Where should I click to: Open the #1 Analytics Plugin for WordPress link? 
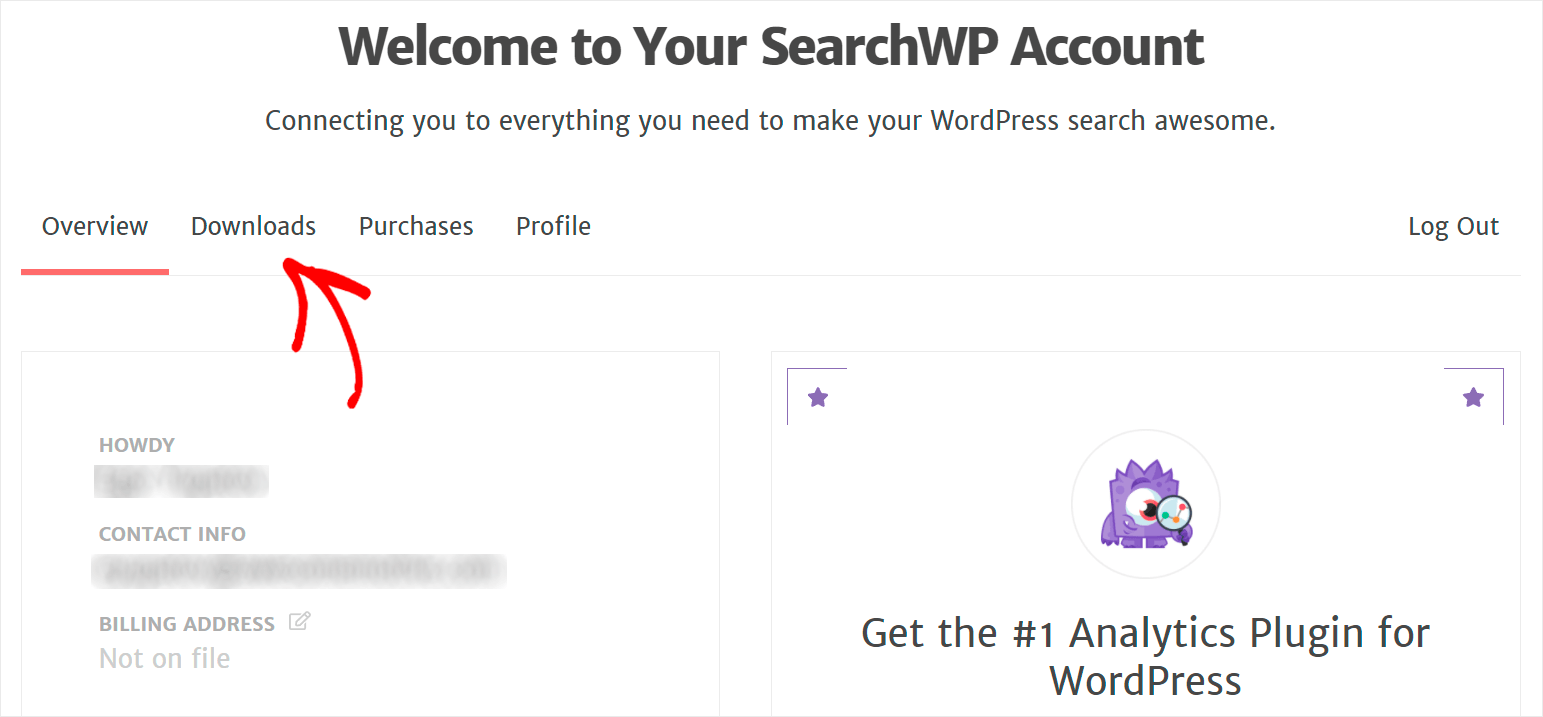click(x=1145, y=656)
